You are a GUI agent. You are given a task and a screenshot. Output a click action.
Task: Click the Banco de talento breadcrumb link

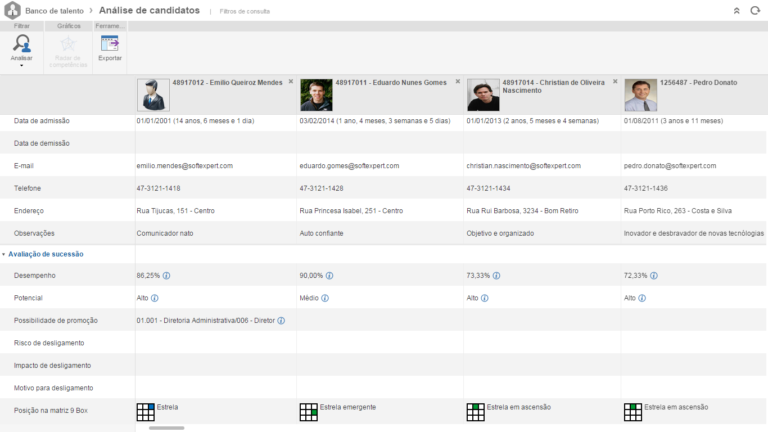click(54, 10)
